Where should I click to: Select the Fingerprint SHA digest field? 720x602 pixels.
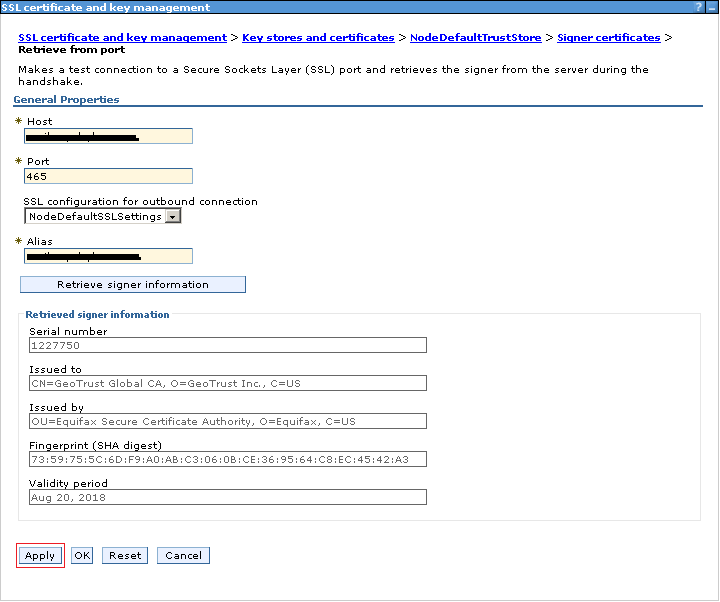coord(227,459)
